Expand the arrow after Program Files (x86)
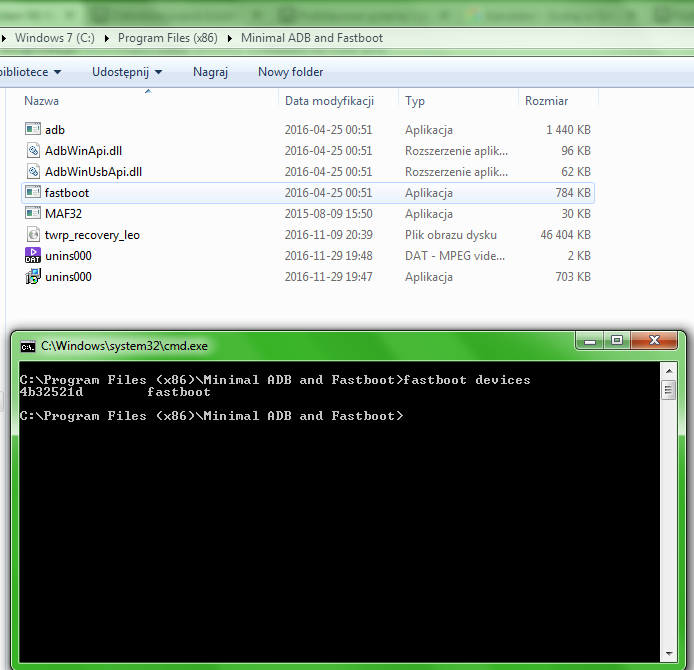The height and width of the screenshot is (670, 694). (232, 38)
